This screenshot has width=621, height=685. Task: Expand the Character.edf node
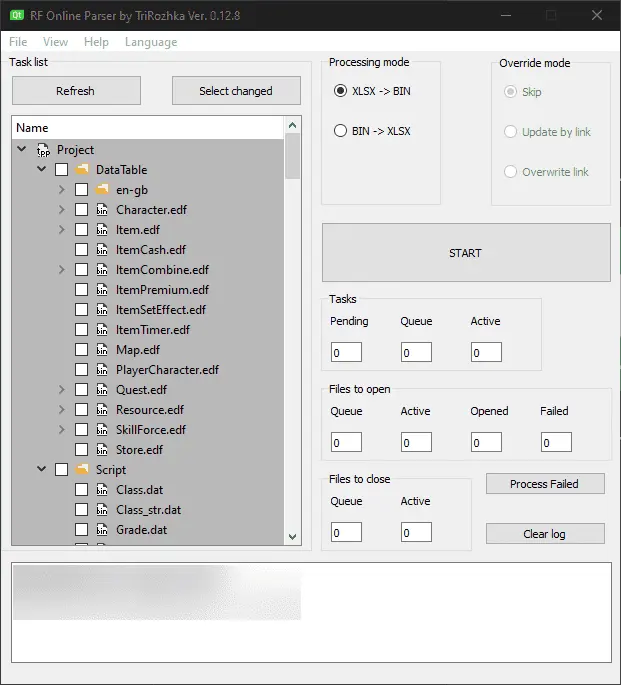coord(62,210)
